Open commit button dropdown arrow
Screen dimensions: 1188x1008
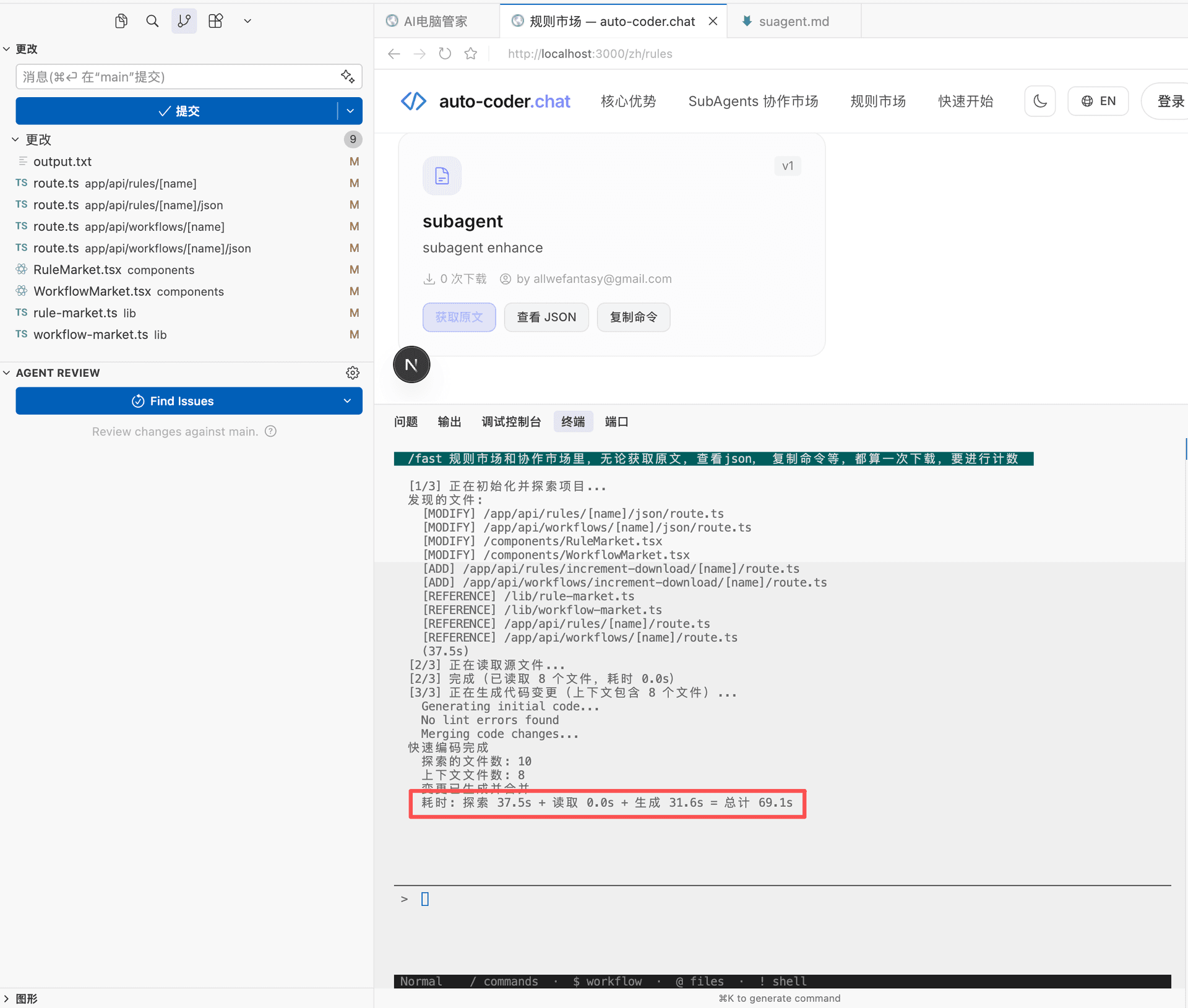coord(350,111)
